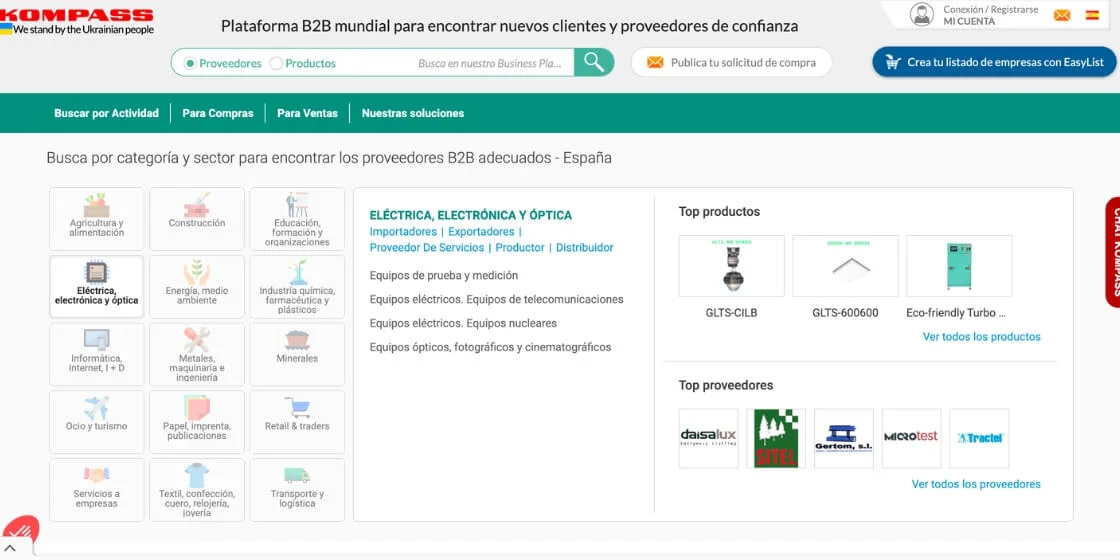Viewport: 1120px width, 560px height.
Task: Open the Para Ventas menu
Action: [x=307, y=113]
